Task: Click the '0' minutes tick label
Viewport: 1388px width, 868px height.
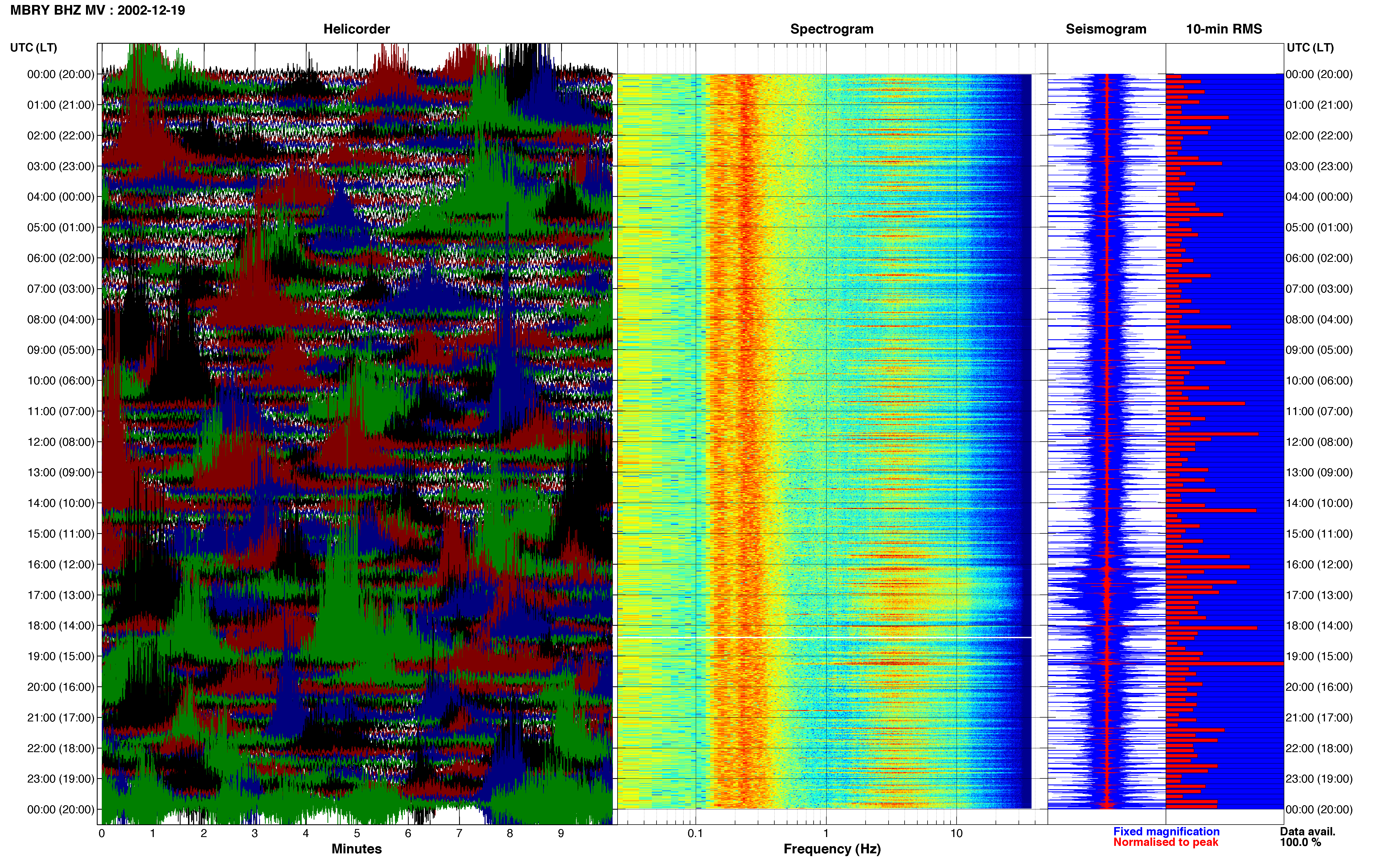Action: 101,833
